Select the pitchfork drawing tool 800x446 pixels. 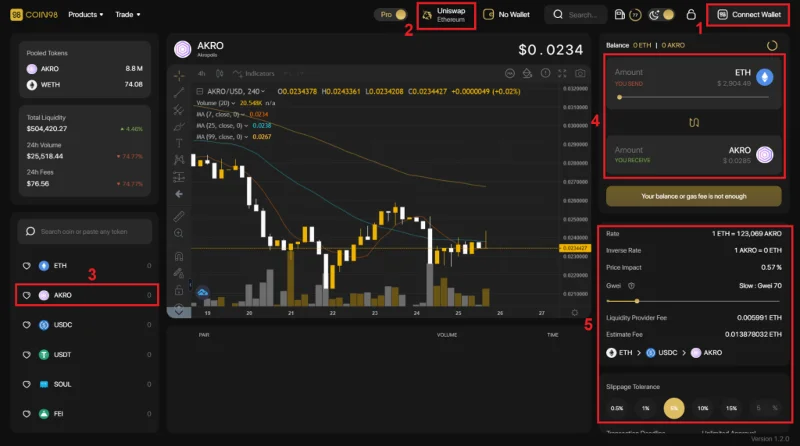pyautogui.click(x=179, y=110)
